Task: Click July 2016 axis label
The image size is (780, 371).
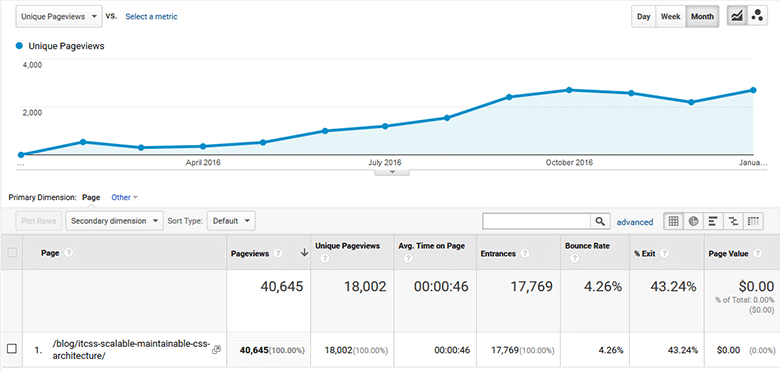Action: [x=384, y=163]
